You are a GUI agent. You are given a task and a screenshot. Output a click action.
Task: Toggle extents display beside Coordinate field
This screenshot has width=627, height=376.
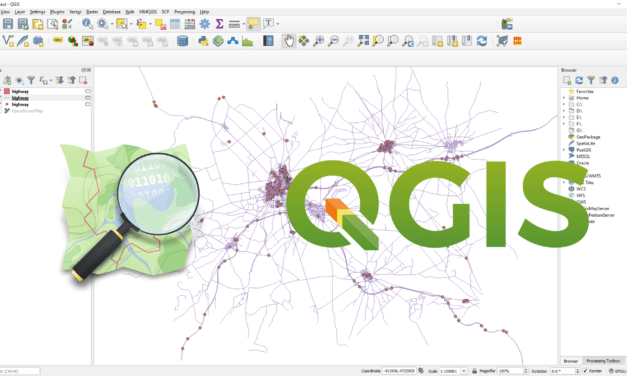(421, 371)
